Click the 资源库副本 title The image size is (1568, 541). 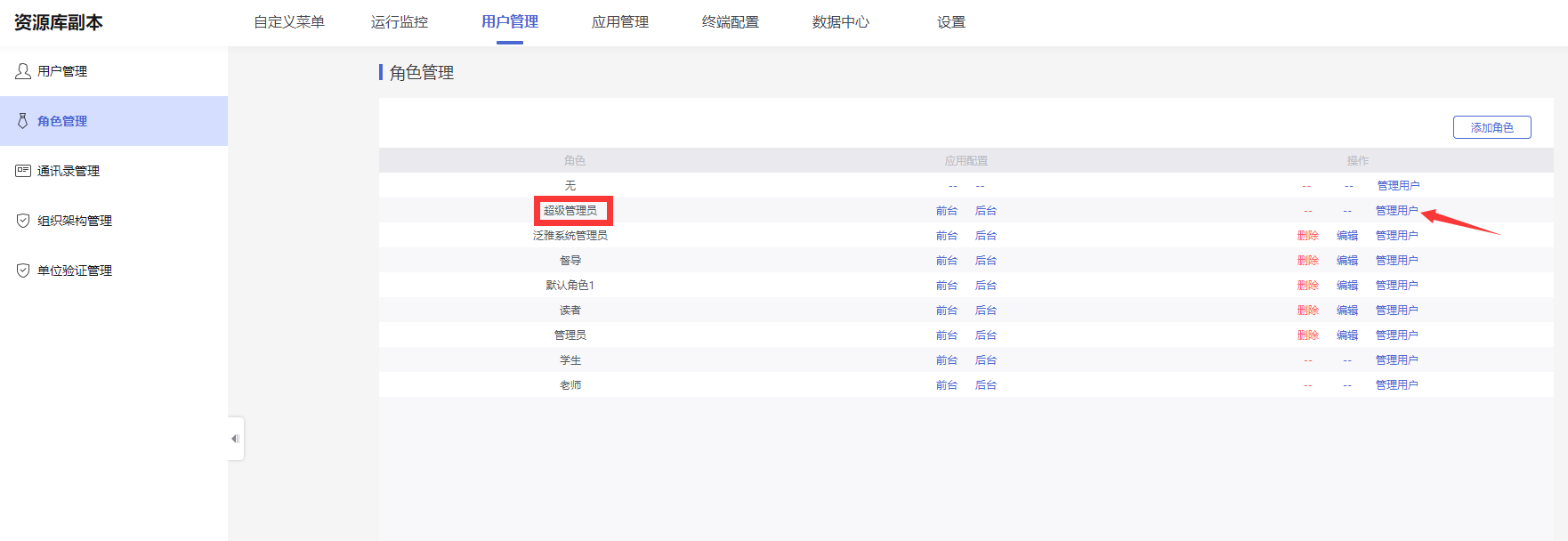pyautogui.click(x=59, y=22)
